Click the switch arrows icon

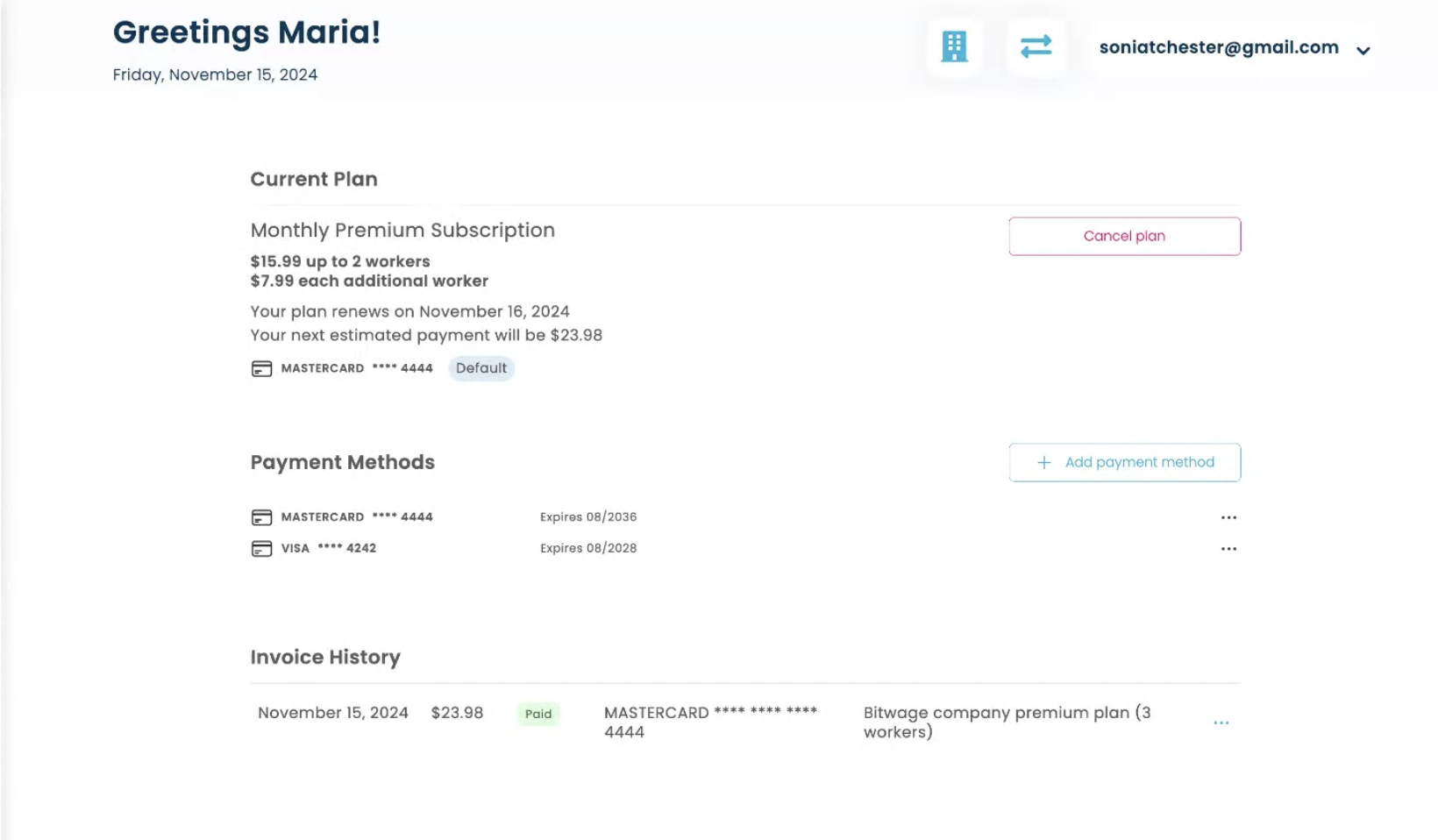click(1036, 46)
